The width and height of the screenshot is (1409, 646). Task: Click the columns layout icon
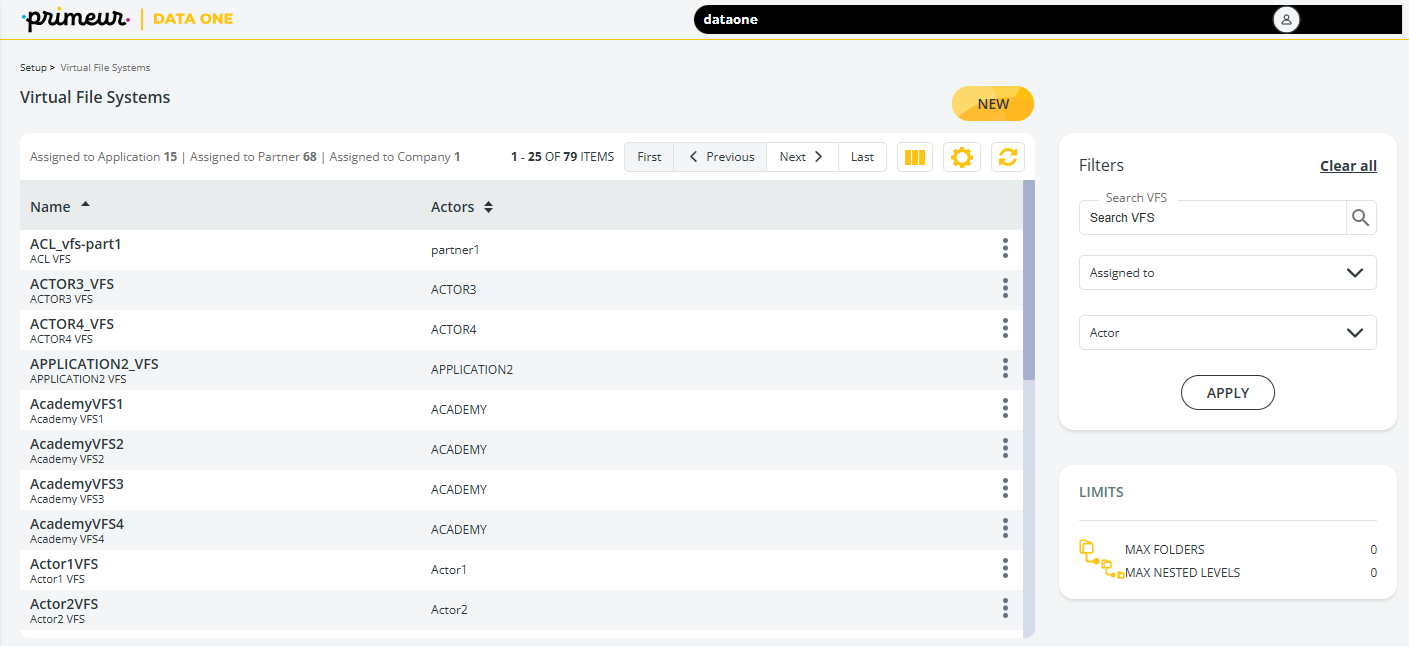(x=914, y=157)
